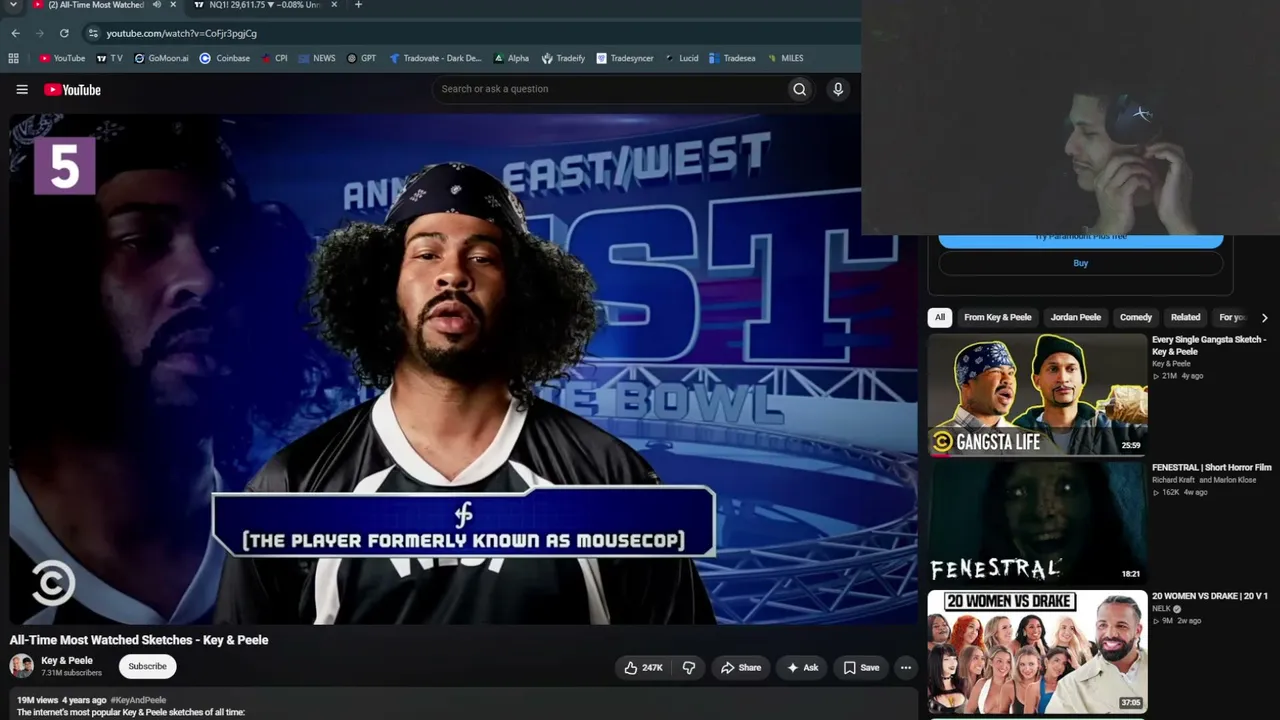The image size is (1280, 720).
Task: Select the For you filter chip
Action: pyautogui.click(x=1232, y=317)
